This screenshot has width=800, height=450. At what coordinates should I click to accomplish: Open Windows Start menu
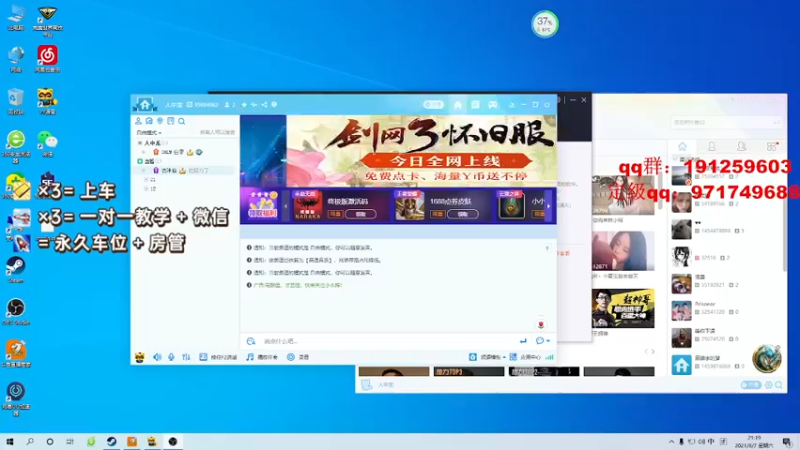tap(9, 442)
